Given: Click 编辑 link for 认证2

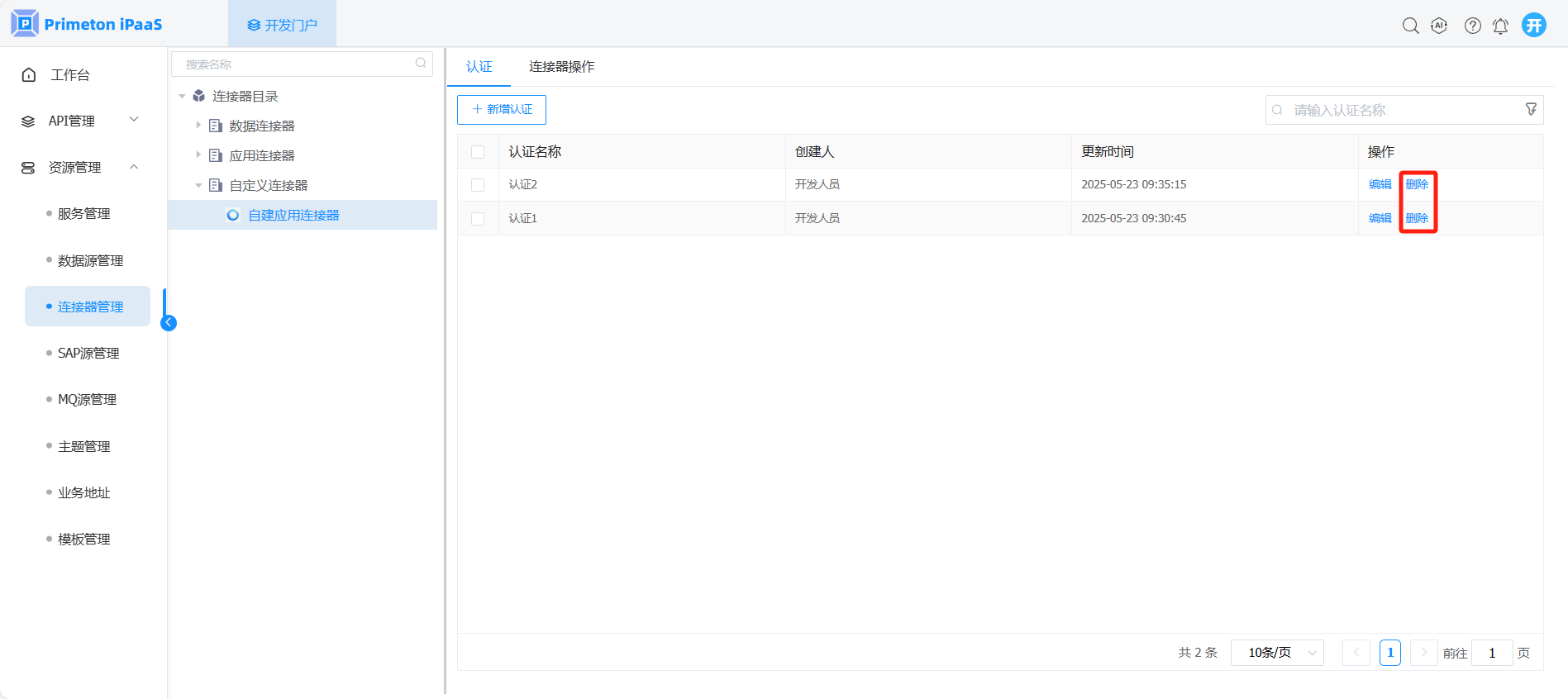Looking at the screenshot, I should (1380, 184).
